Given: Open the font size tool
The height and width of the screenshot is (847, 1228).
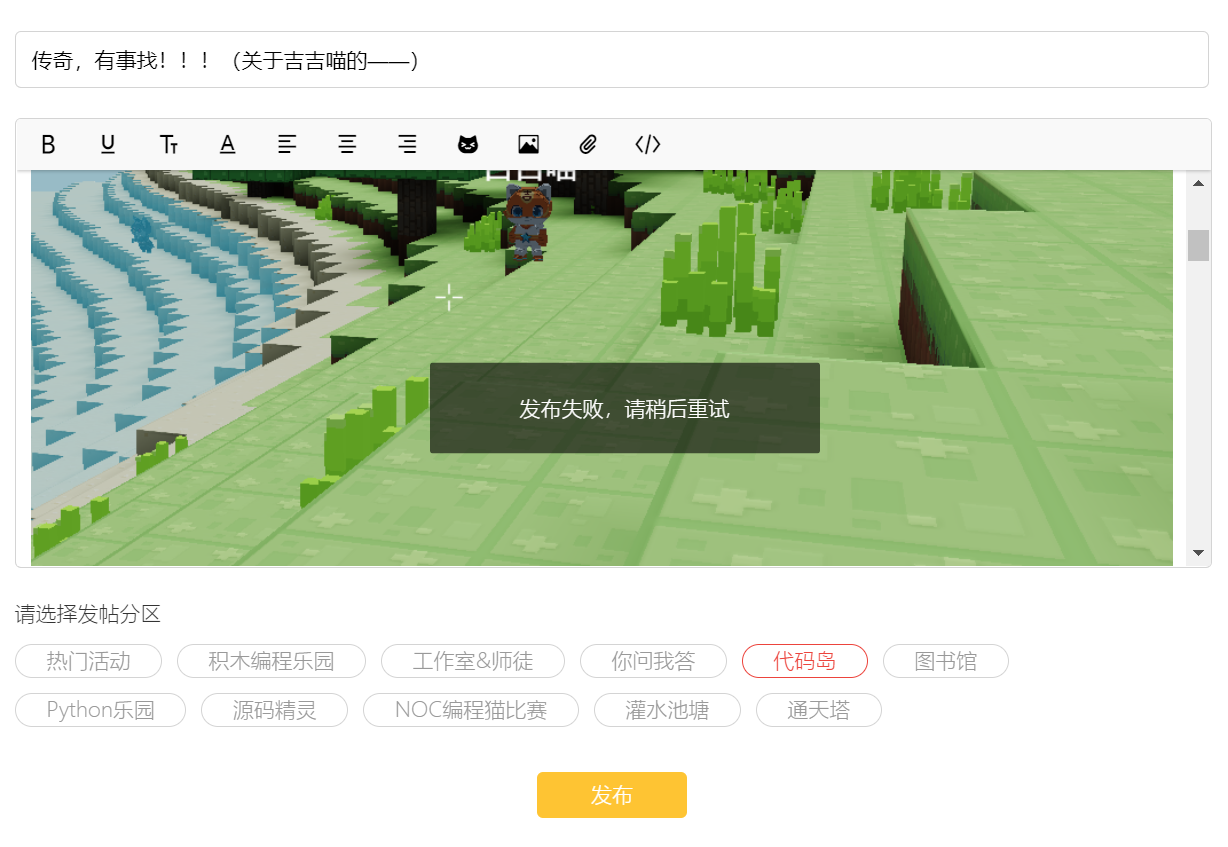Looking at the screenshot, I should pos(168,144).
